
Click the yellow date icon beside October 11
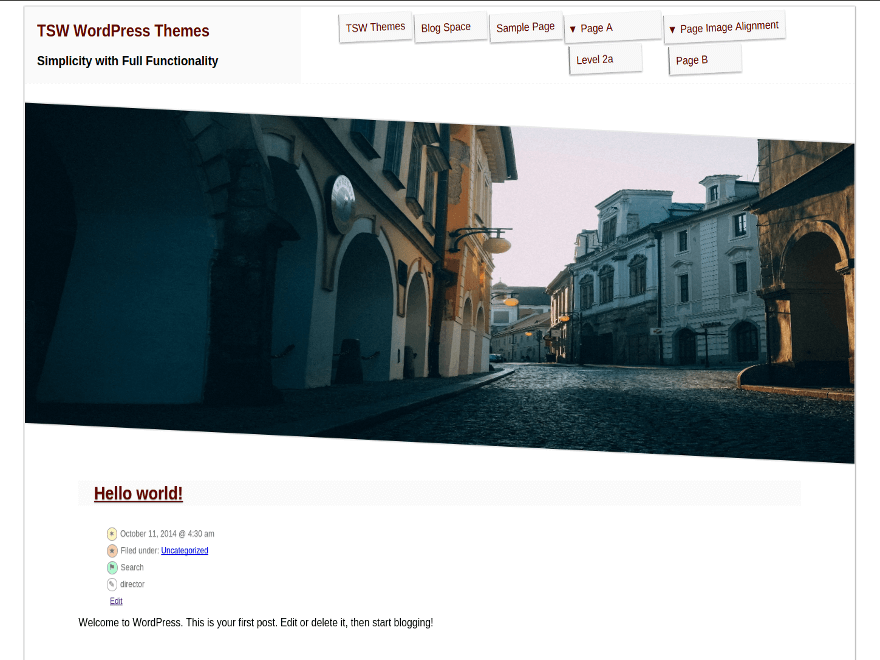(112, 534)
